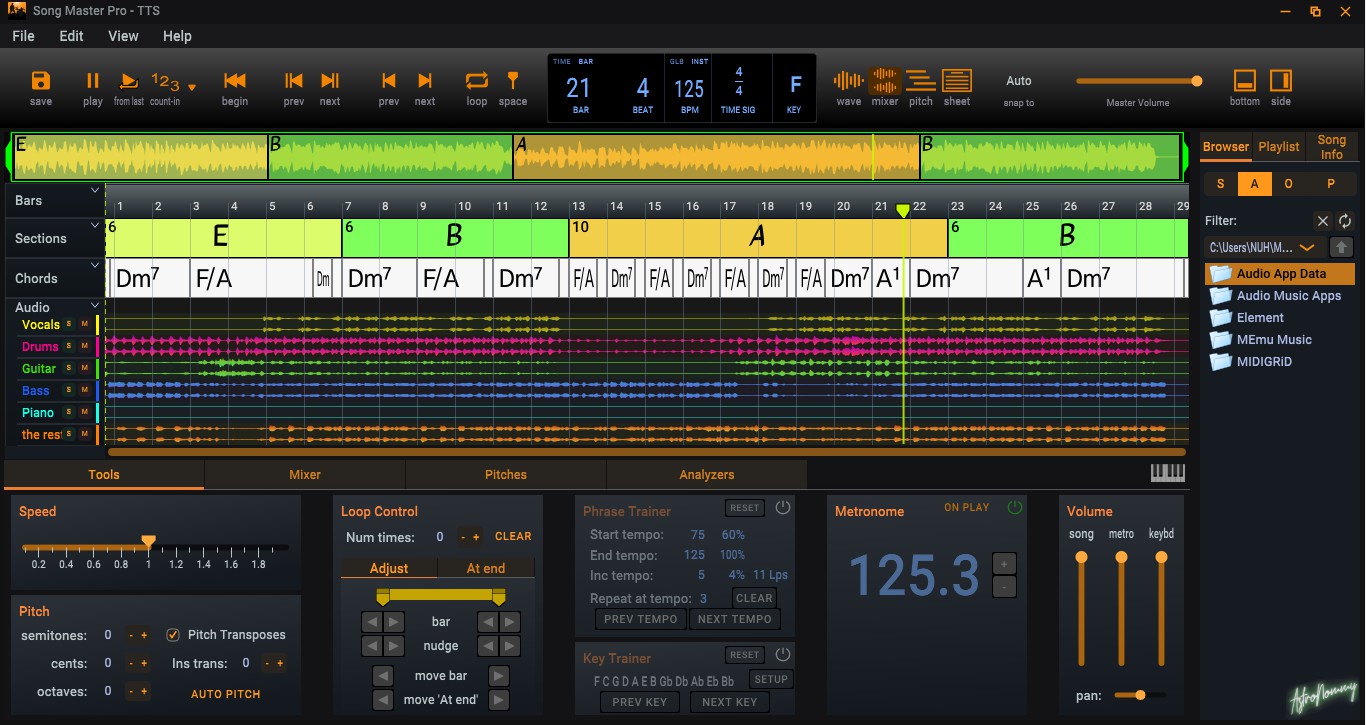Open the pitch view from toolbar
This screenshot has height=725, width=1366.
(921, 81)
